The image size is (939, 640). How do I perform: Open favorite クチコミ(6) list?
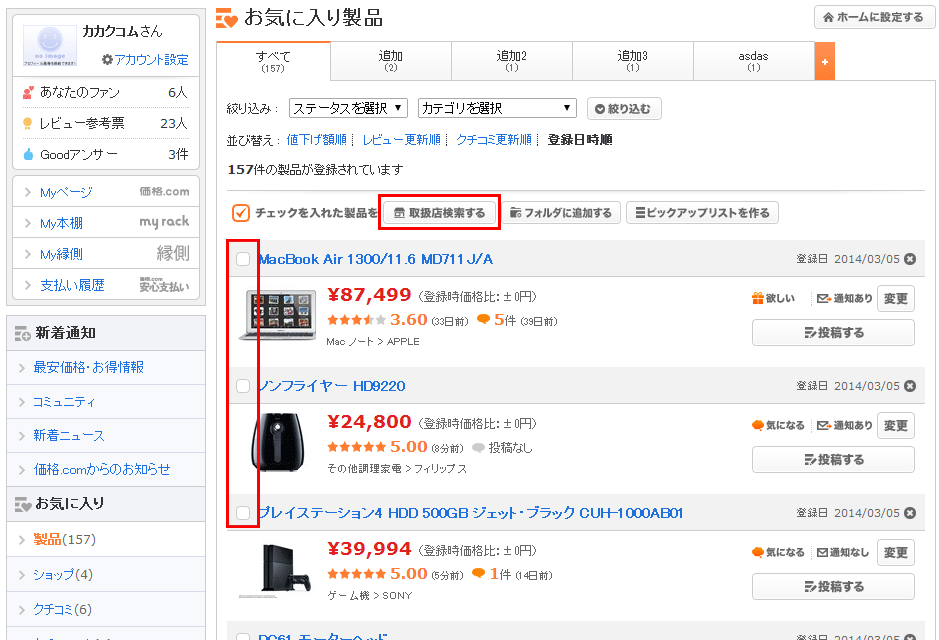coord(62,609)
